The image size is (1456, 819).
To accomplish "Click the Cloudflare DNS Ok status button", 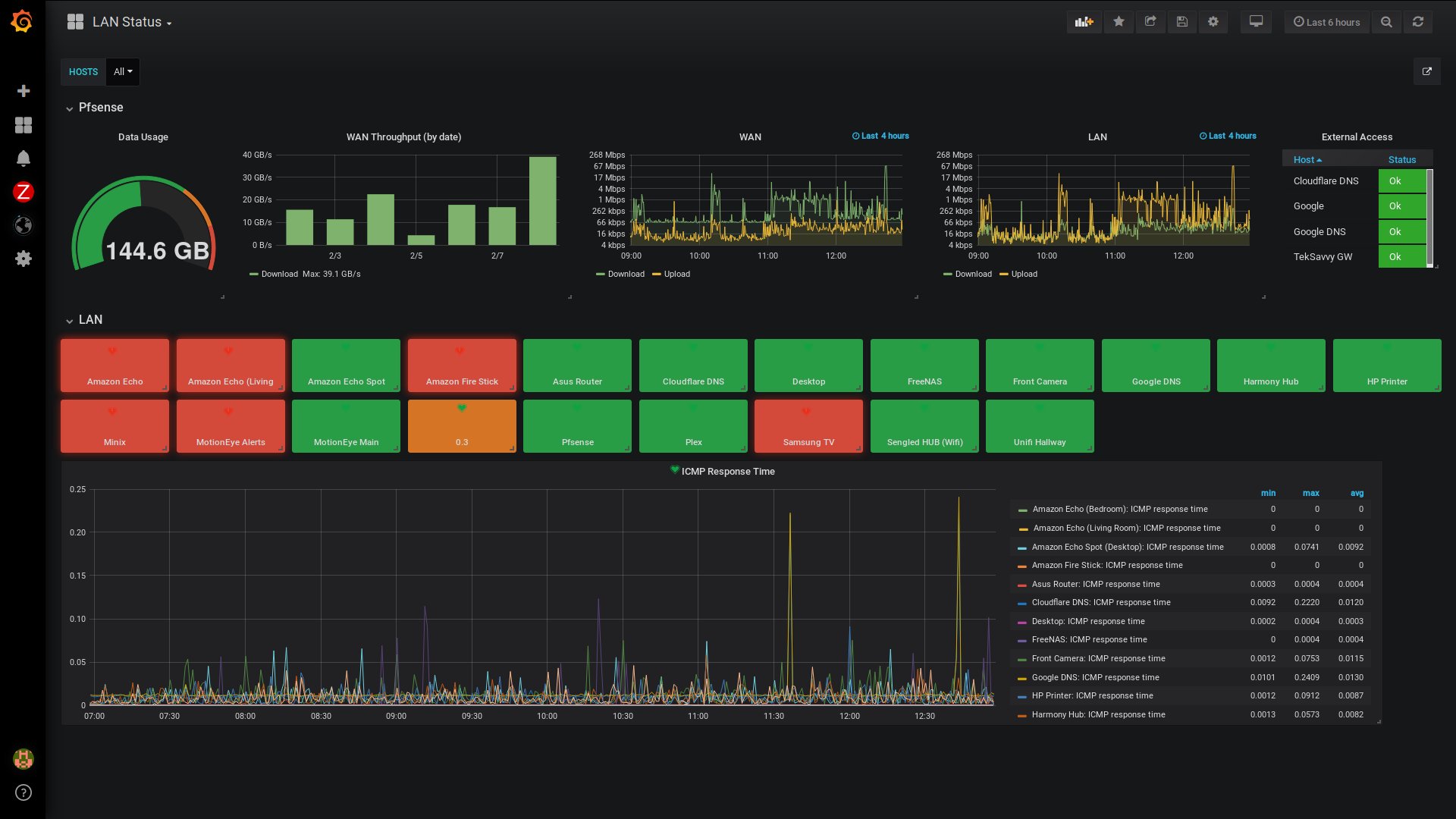I will tap(1395, 181).
